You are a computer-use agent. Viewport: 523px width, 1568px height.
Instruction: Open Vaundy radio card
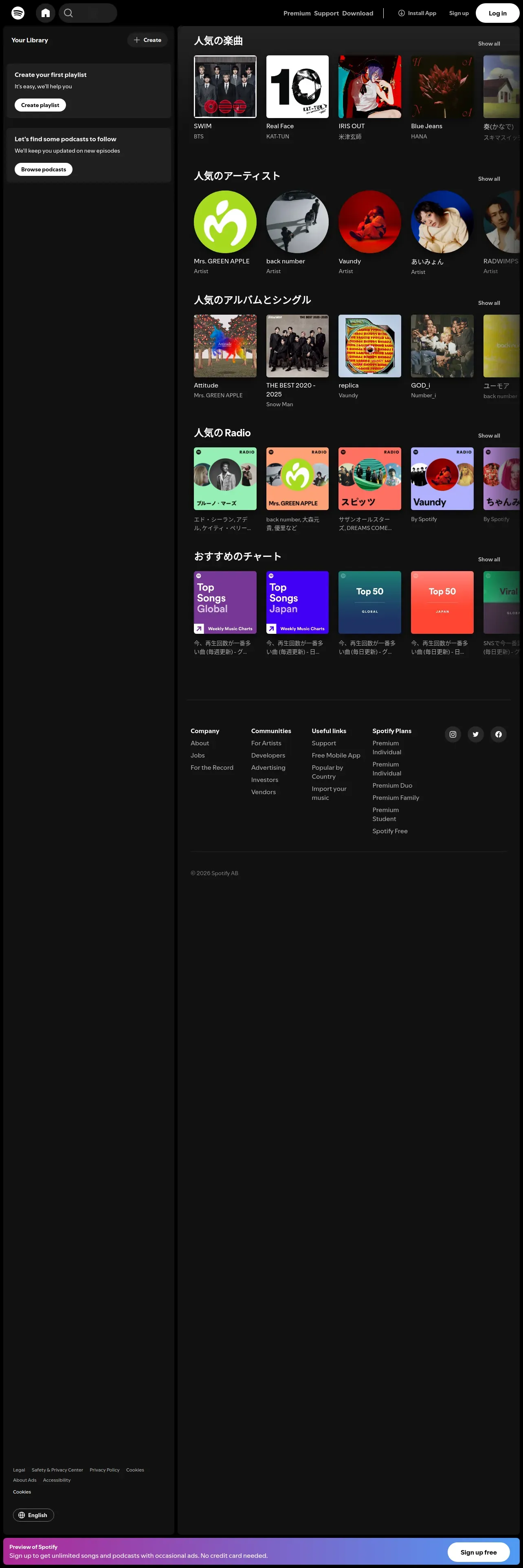click(442, 478)
